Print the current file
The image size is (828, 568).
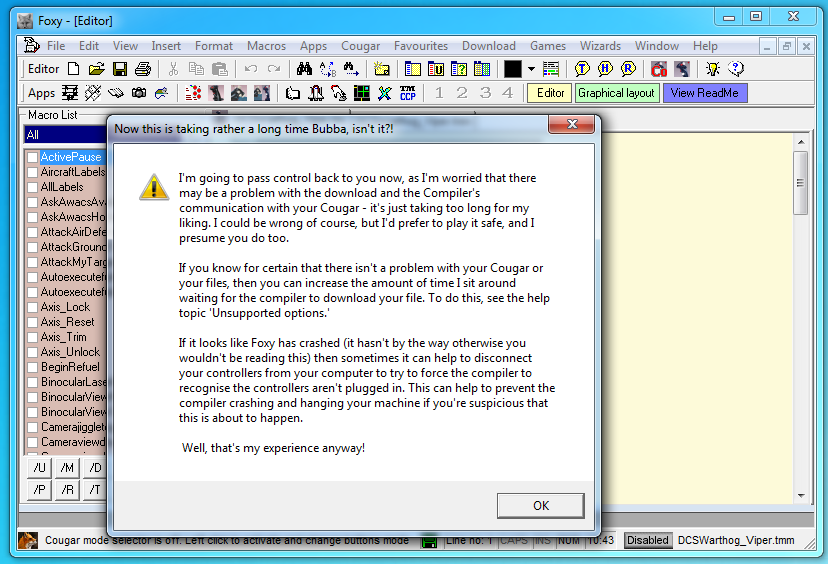point(143,69)
